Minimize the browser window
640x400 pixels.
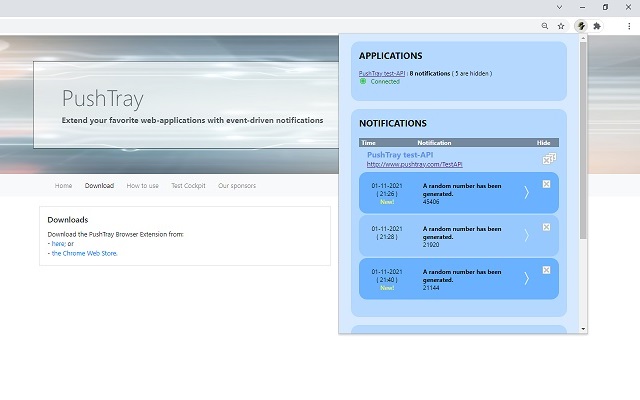(582, 7)
